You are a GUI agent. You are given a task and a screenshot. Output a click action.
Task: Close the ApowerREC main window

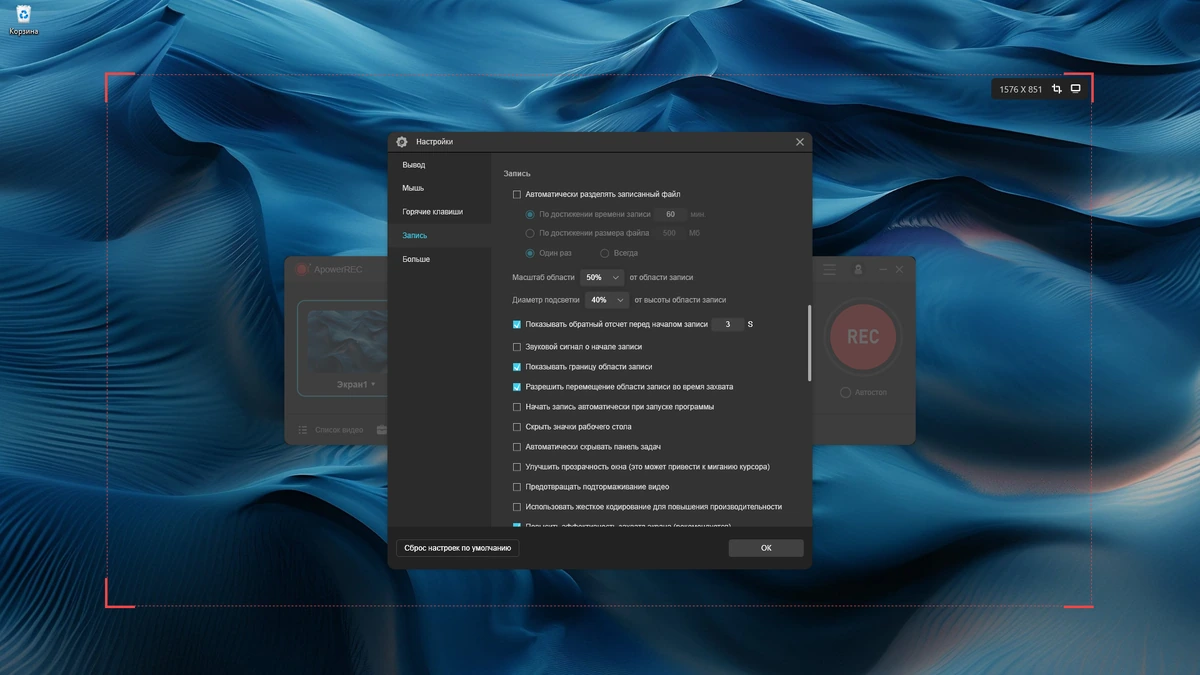tap(899, 270)
